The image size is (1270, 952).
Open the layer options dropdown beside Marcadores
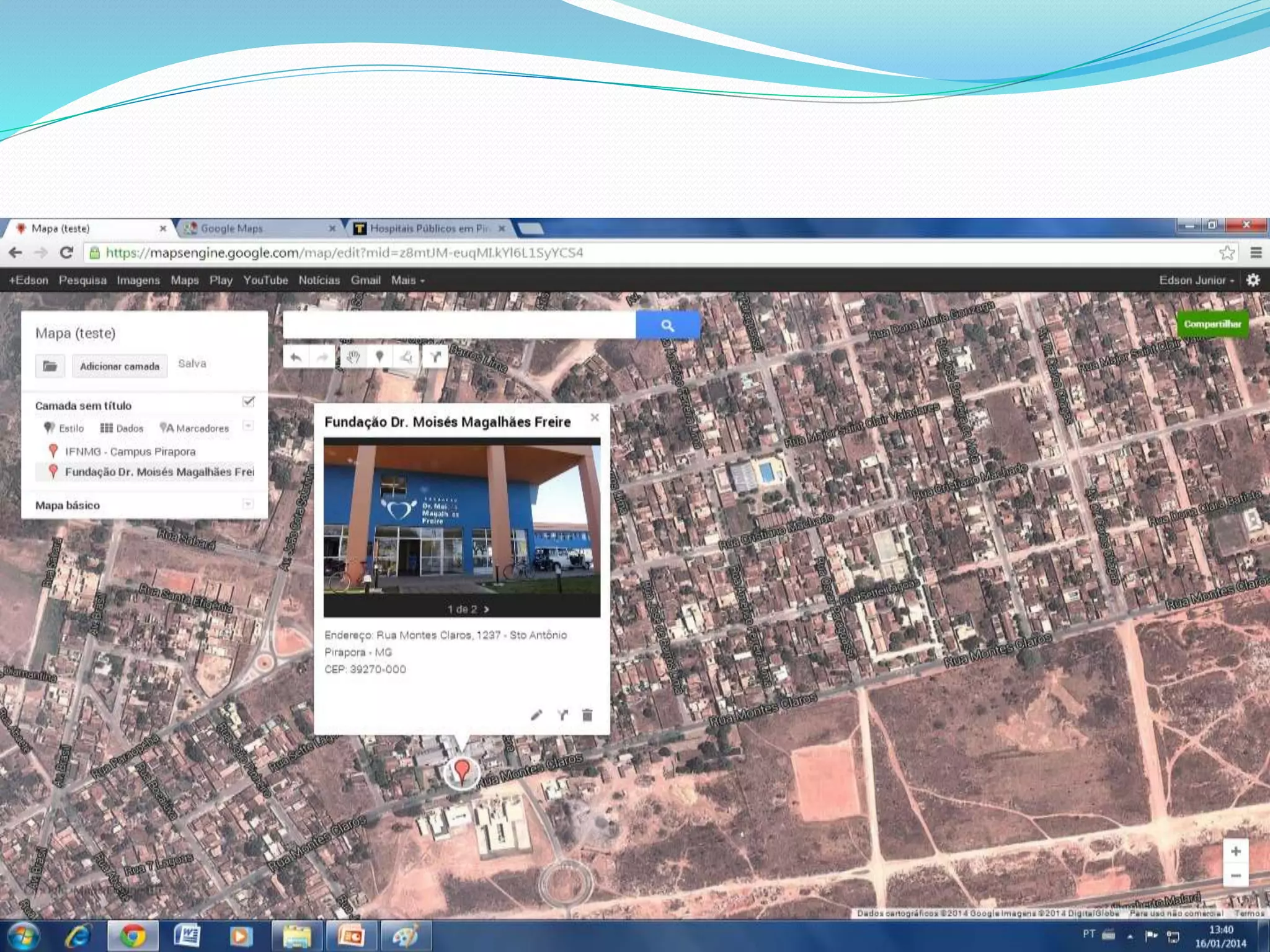pos(248,426)
